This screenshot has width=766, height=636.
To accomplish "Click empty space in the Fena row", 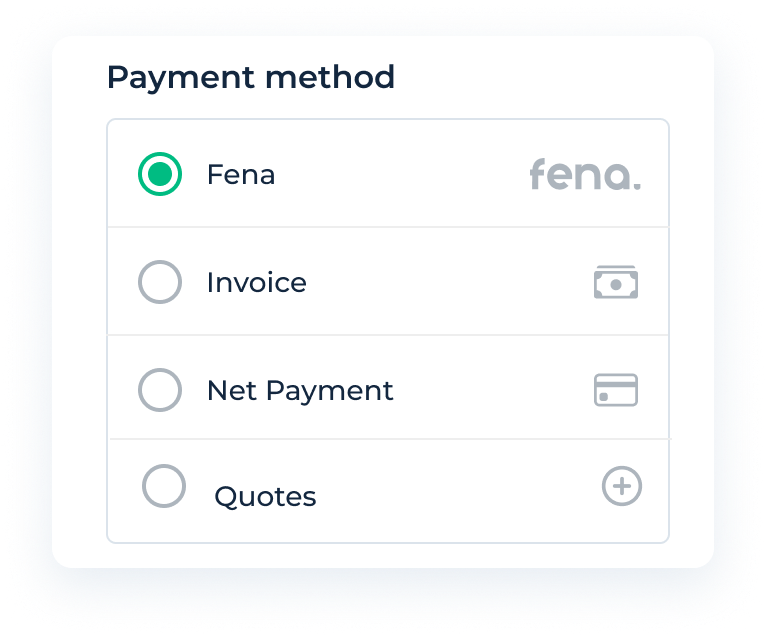I will tap(400, 175).
